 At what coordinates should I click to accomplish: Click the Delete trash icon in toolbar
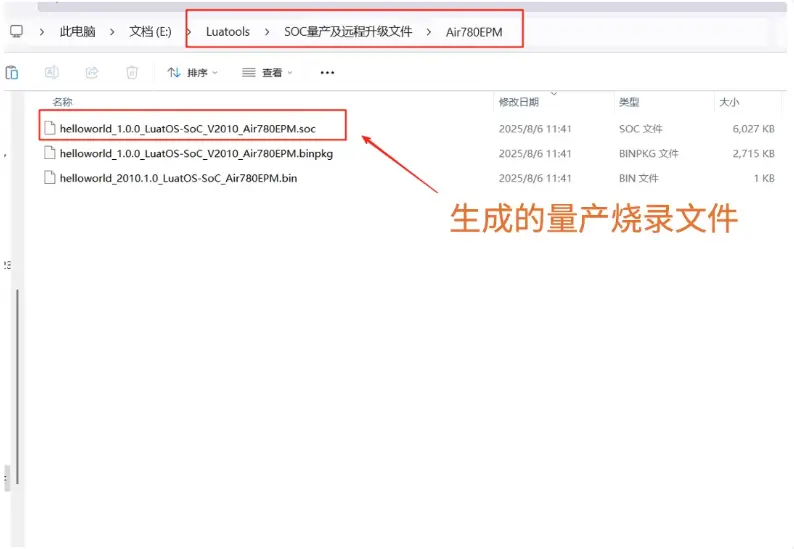[132, 72]
